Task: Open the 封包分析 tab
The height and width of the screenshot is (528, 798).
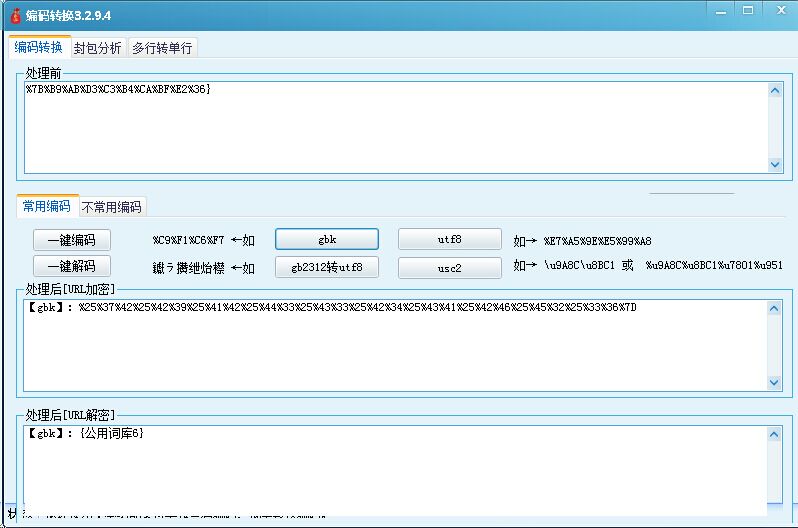Action: coord(98,48)
